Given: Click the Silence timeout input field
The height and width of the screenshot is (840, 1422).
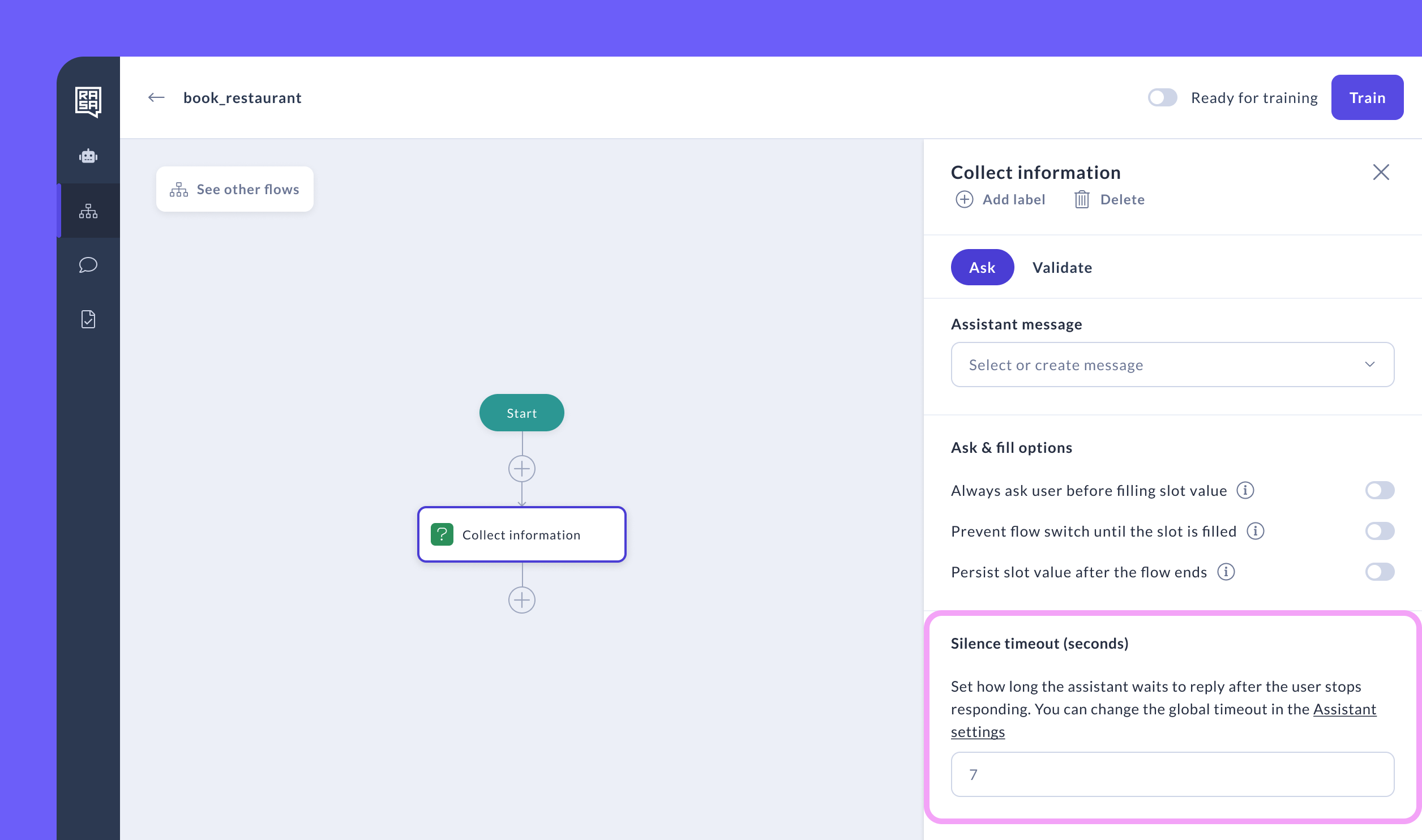Looking at the screenshot, I should [1172, 774].
